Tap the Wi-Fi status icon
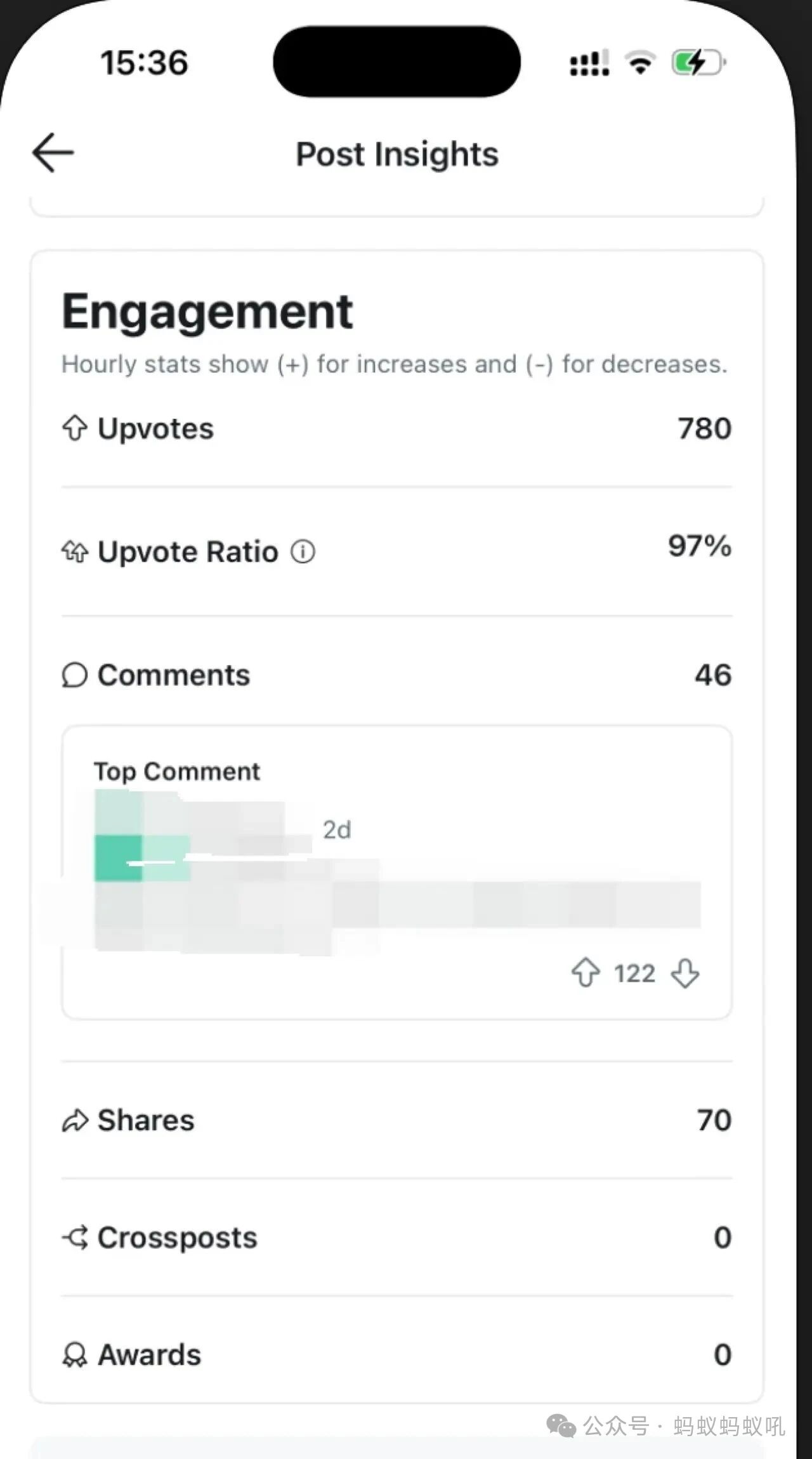This screenshot has height=1459, width=812. tap(640, 63)
